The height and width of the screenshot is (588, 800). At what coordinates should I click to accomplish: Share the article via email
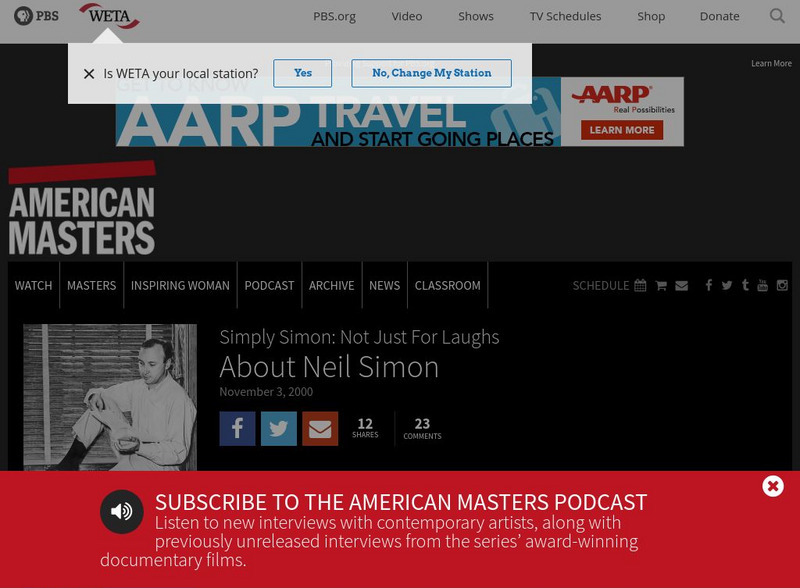point(319,429)
